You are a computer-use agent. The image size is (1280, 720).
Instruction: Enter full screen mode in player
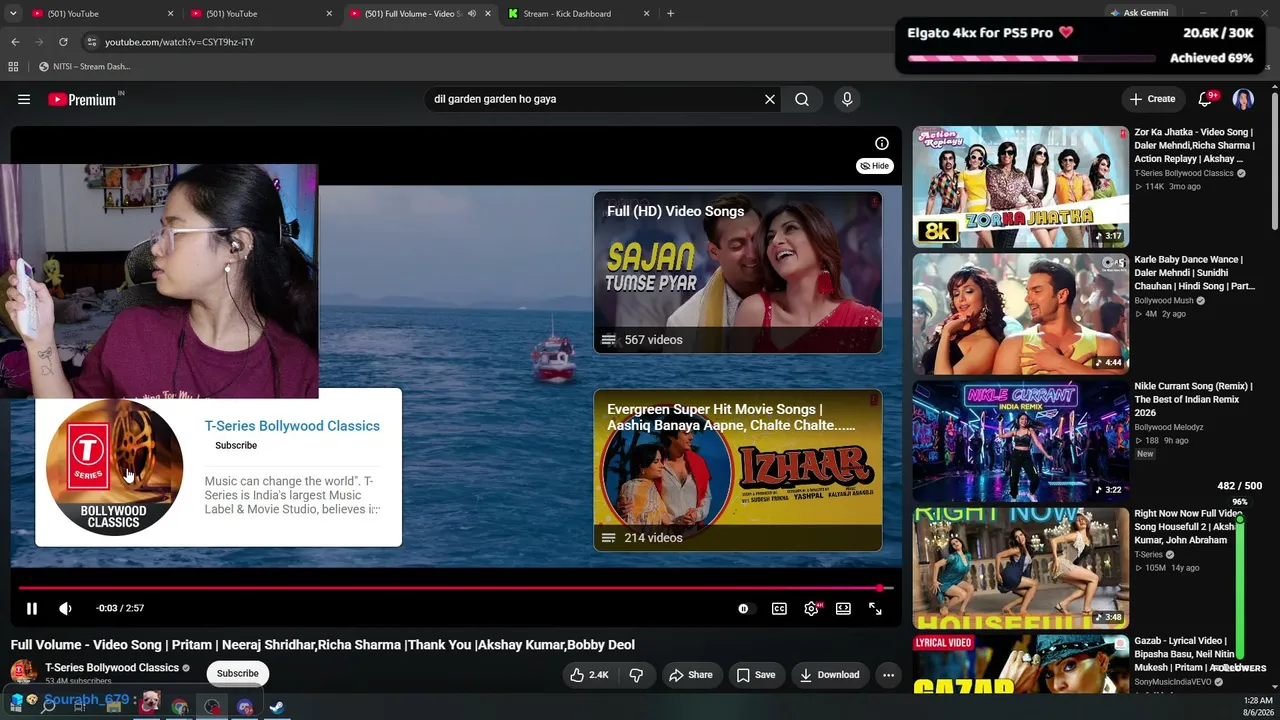[875, 608]
